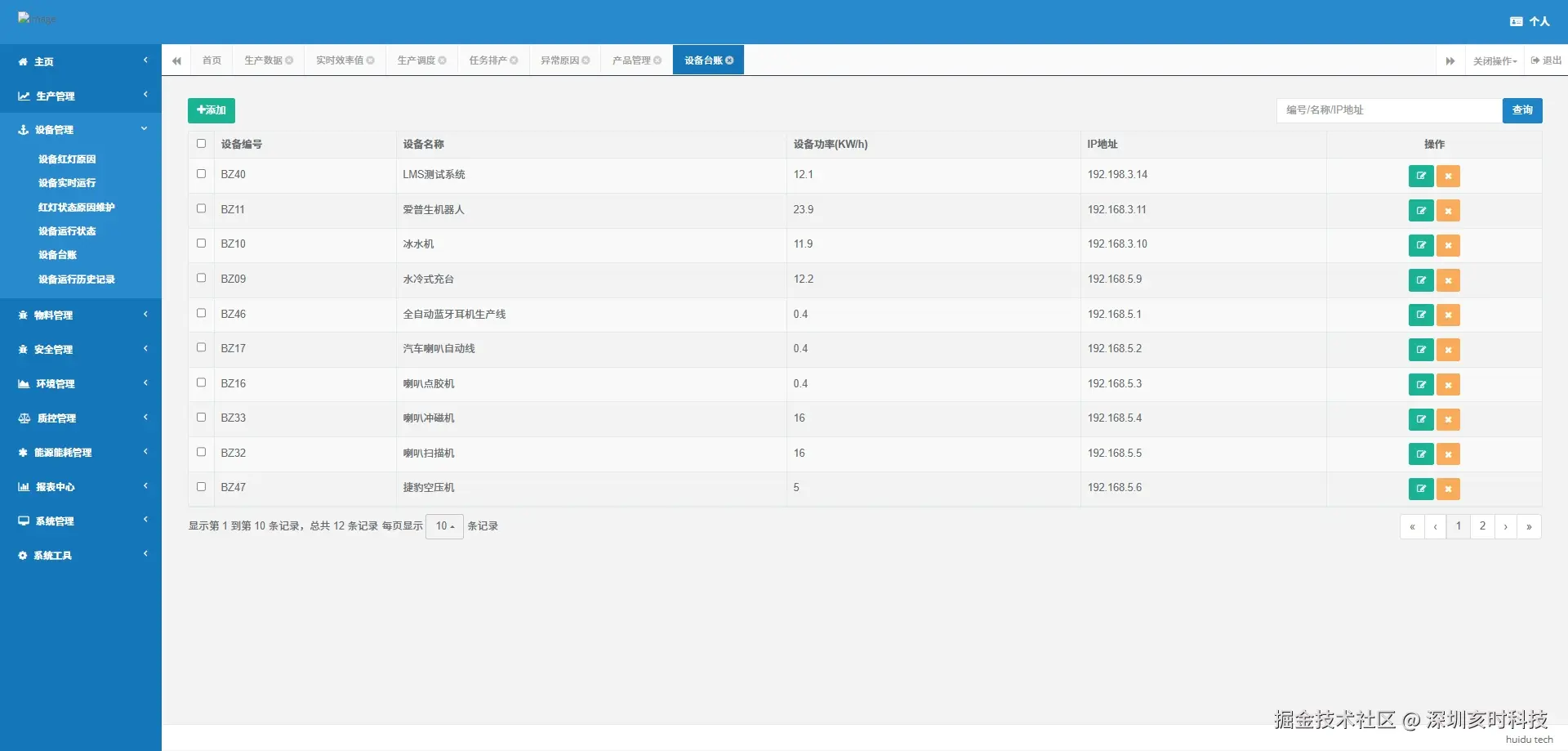Close the 生产数据 tab
Viewport: 1568px width, 751px height.
click(x=289, y=60)
